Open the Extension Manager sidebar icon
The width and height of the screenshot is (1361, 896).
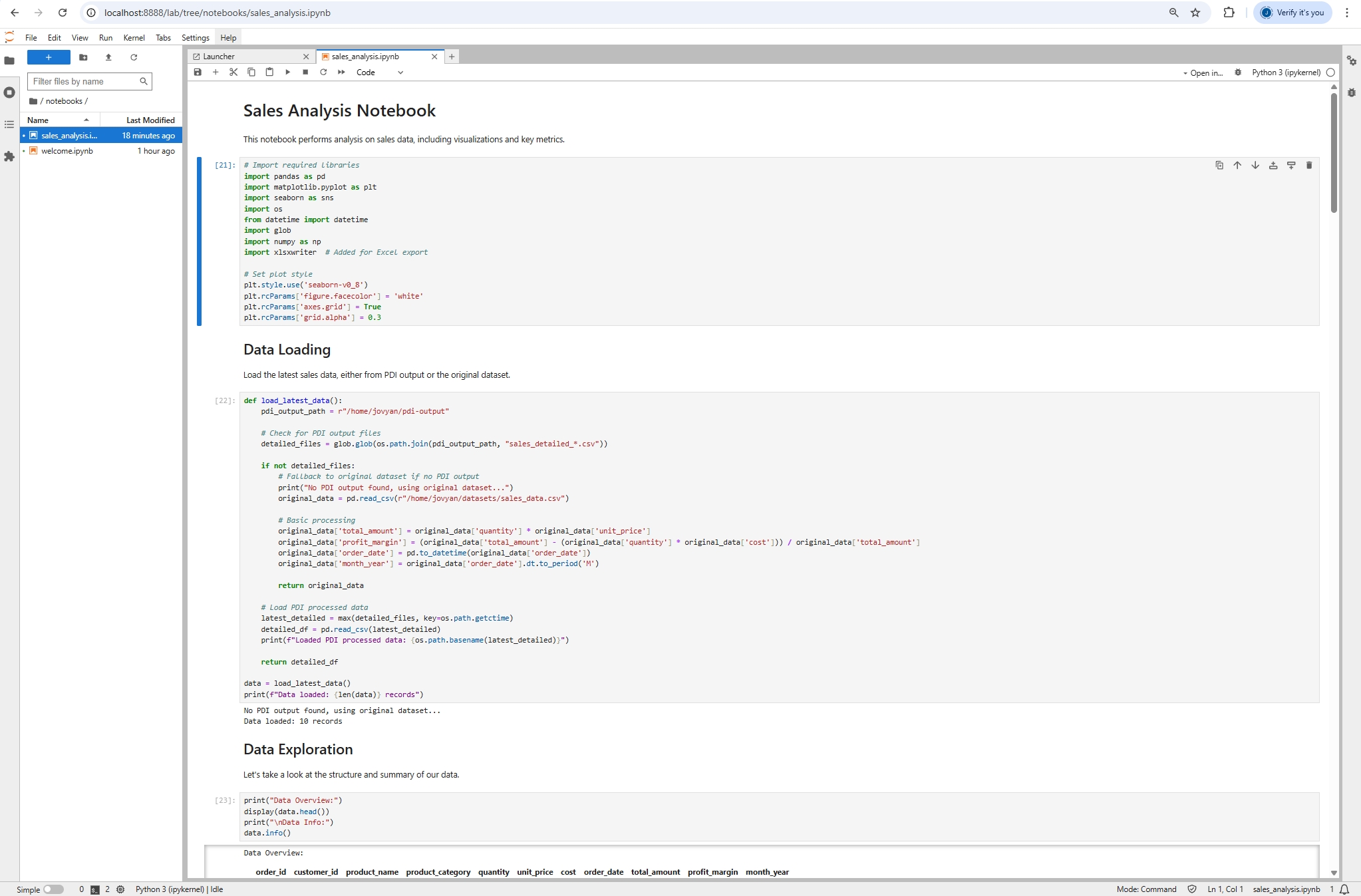[x=9, y=157]
